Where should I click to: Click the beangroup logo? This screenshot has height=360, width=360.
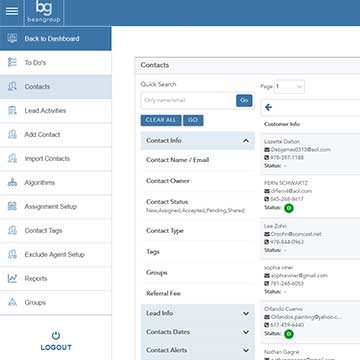click(x=44, y=12)
